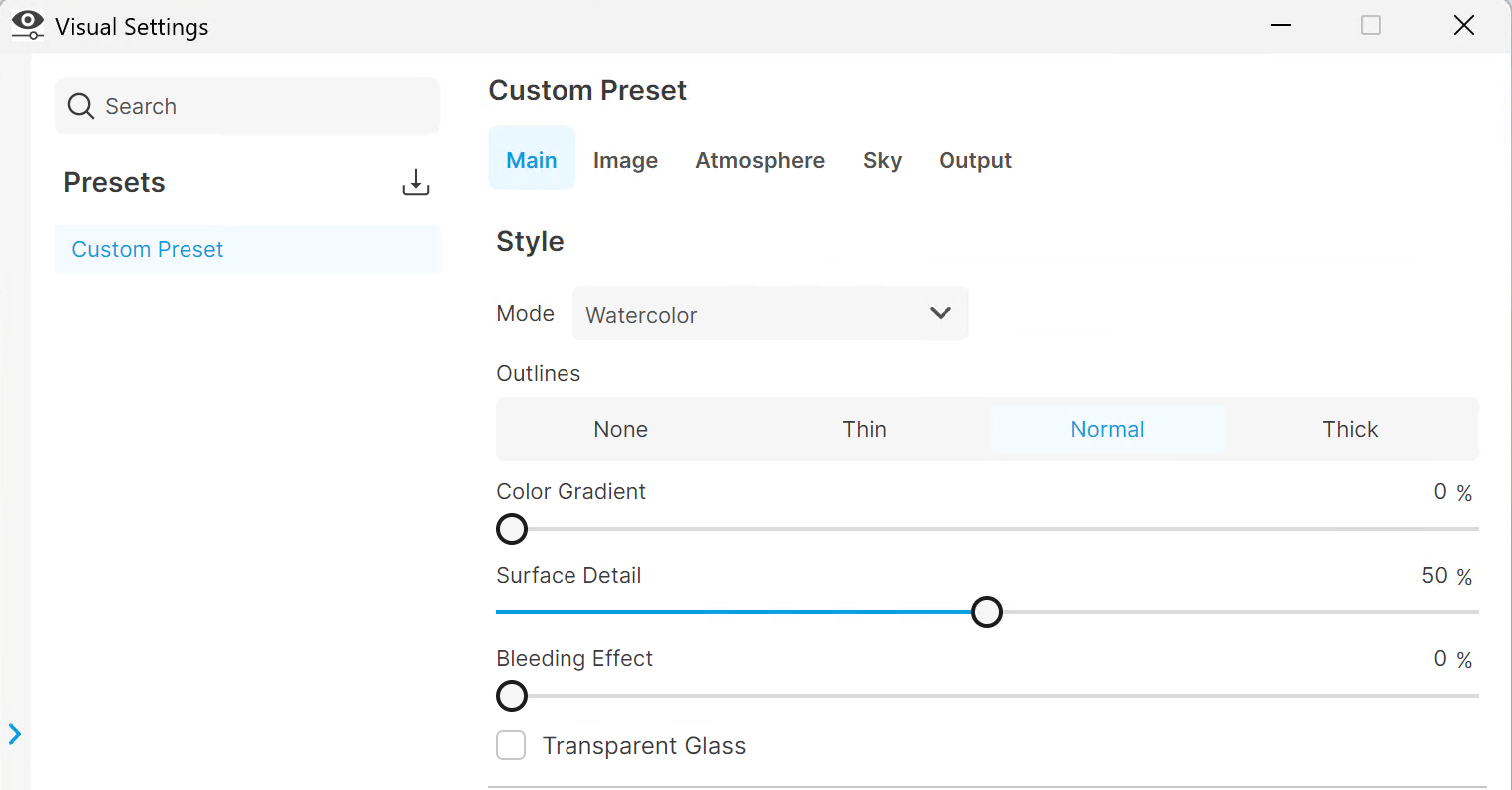1512x790 pixels.
Task: Click the Bleeding Effect slider handle
Action: [512, 696]
